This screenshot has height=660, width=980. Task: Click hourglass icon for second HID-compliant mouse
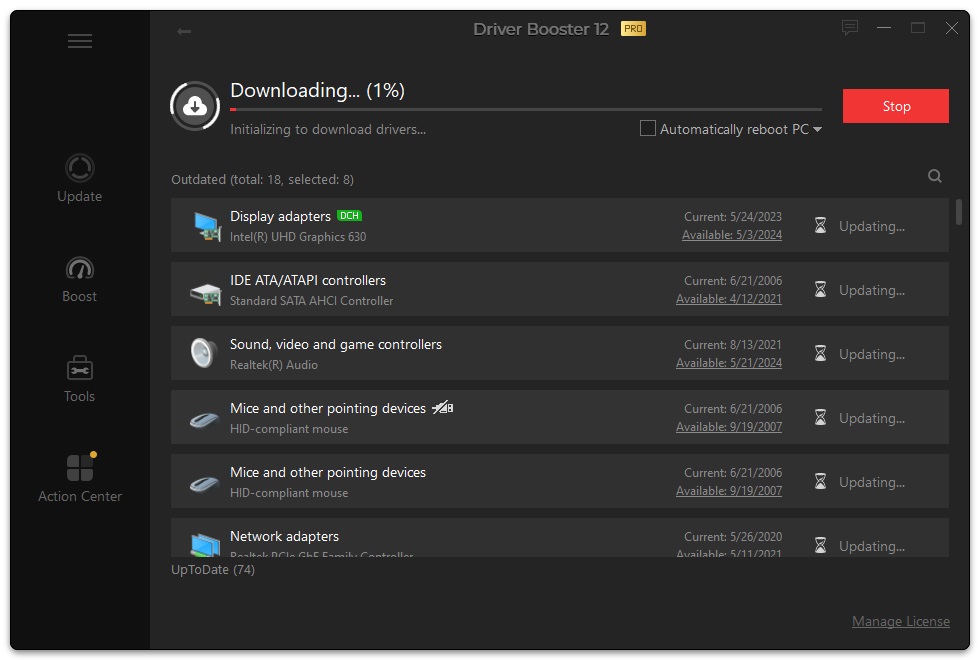coord(821,481)
